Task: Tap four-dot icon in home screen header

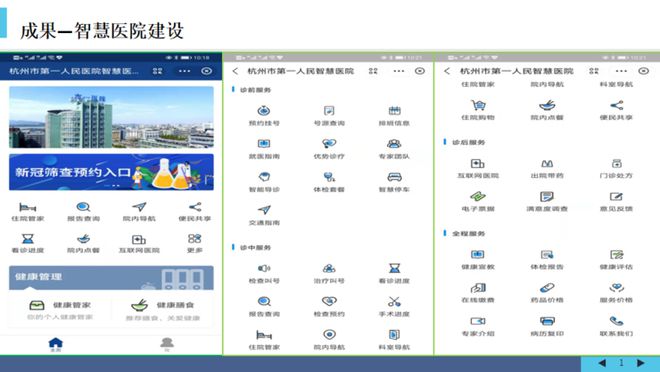Action: click(157, 71)
